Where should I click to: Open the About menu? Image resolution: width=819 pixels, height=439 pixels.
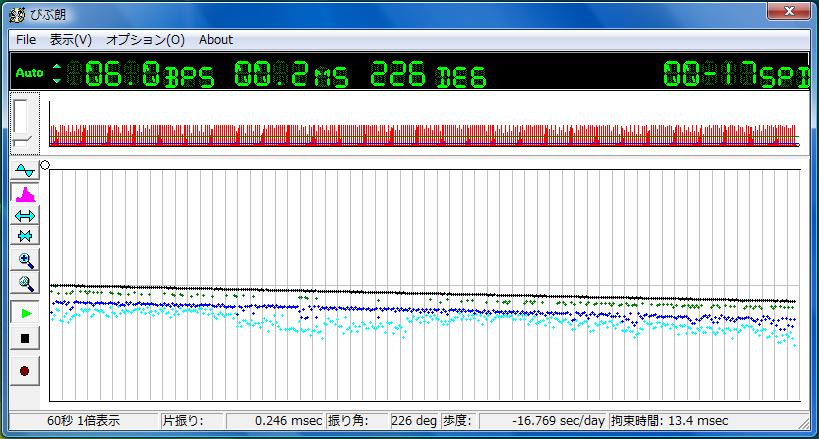coord(216,40)
